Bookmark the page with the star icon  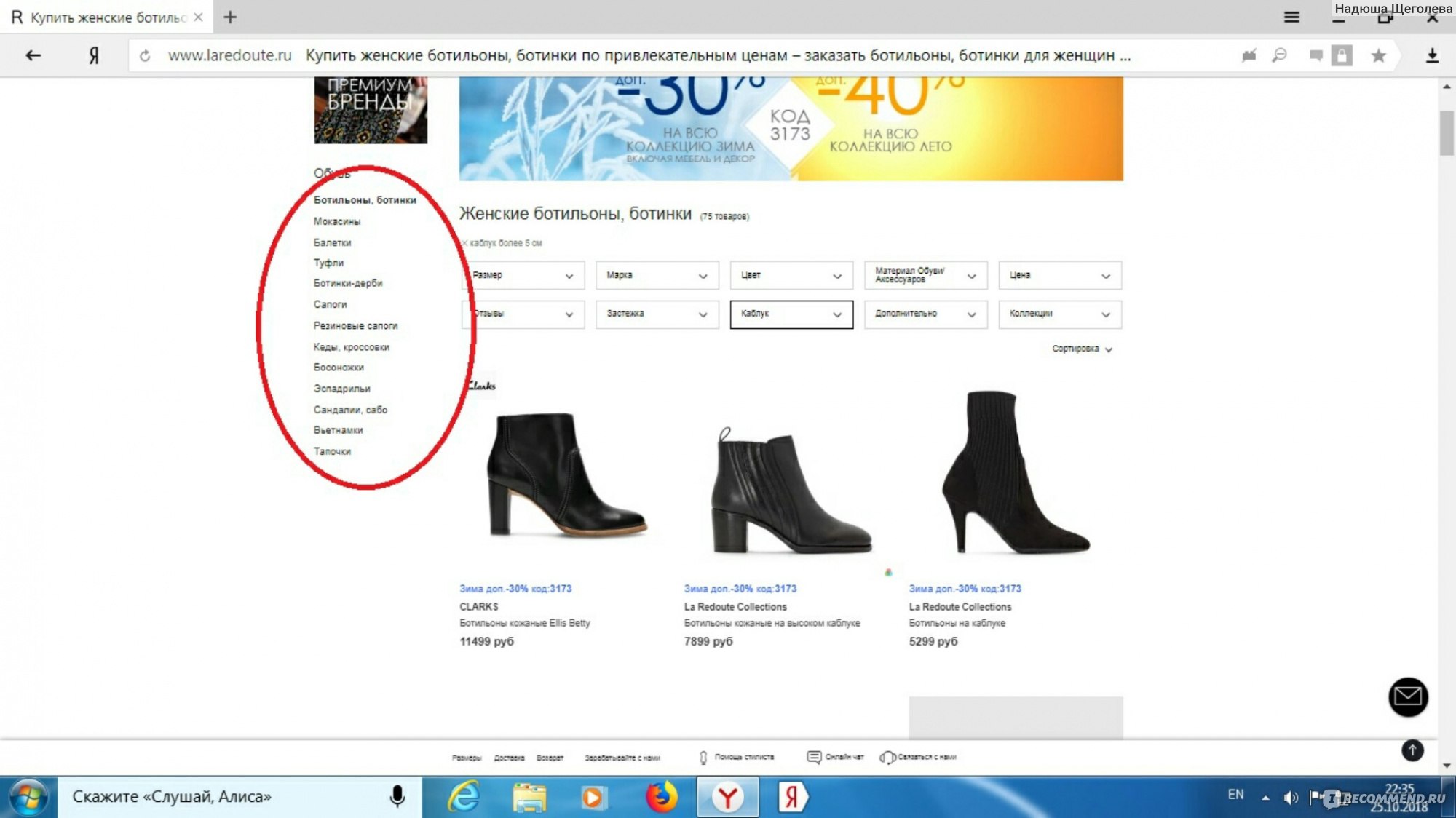[1378, 55]
